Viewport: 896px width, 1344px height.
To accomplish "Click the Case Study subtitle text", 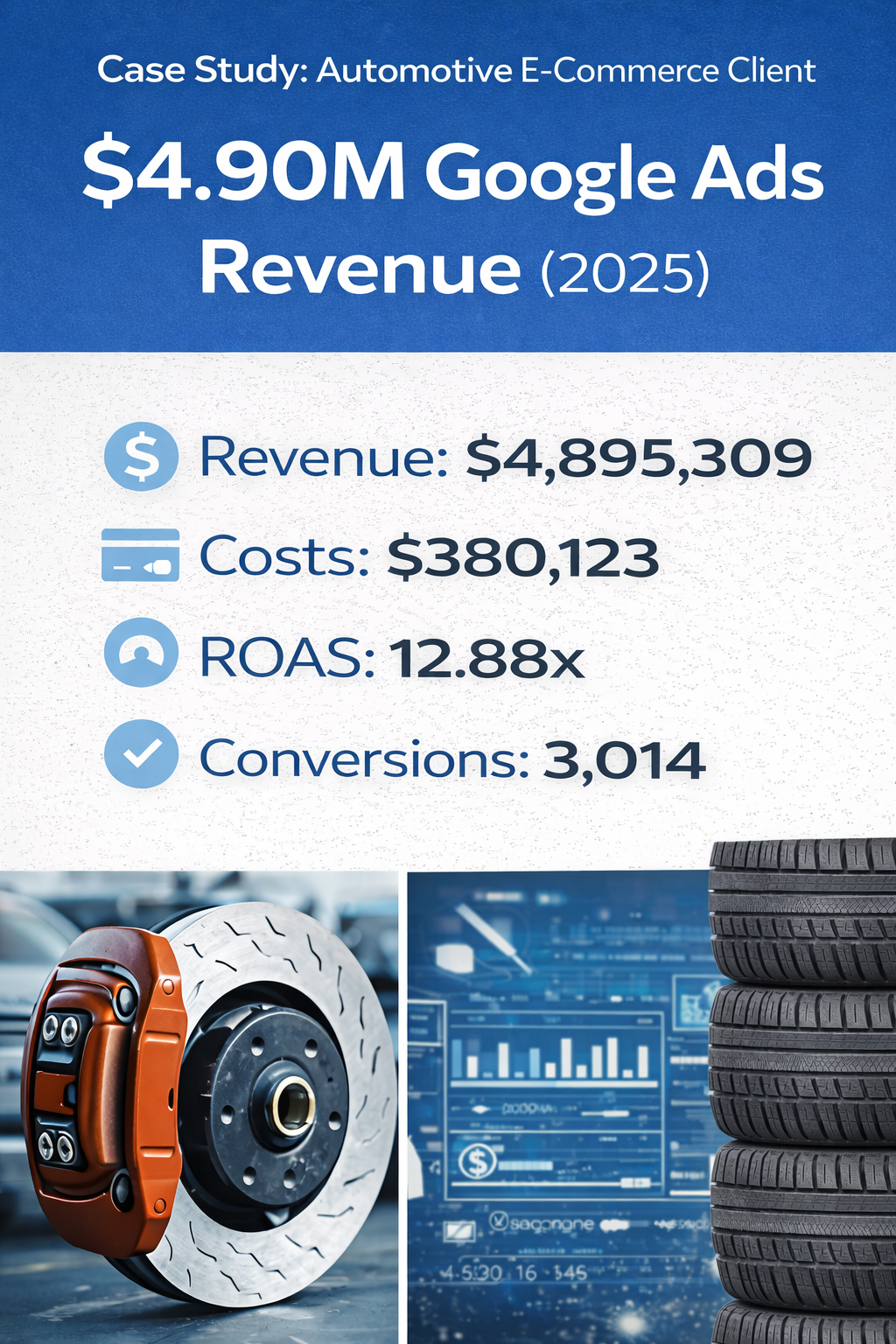I will (x=456, y=70).
